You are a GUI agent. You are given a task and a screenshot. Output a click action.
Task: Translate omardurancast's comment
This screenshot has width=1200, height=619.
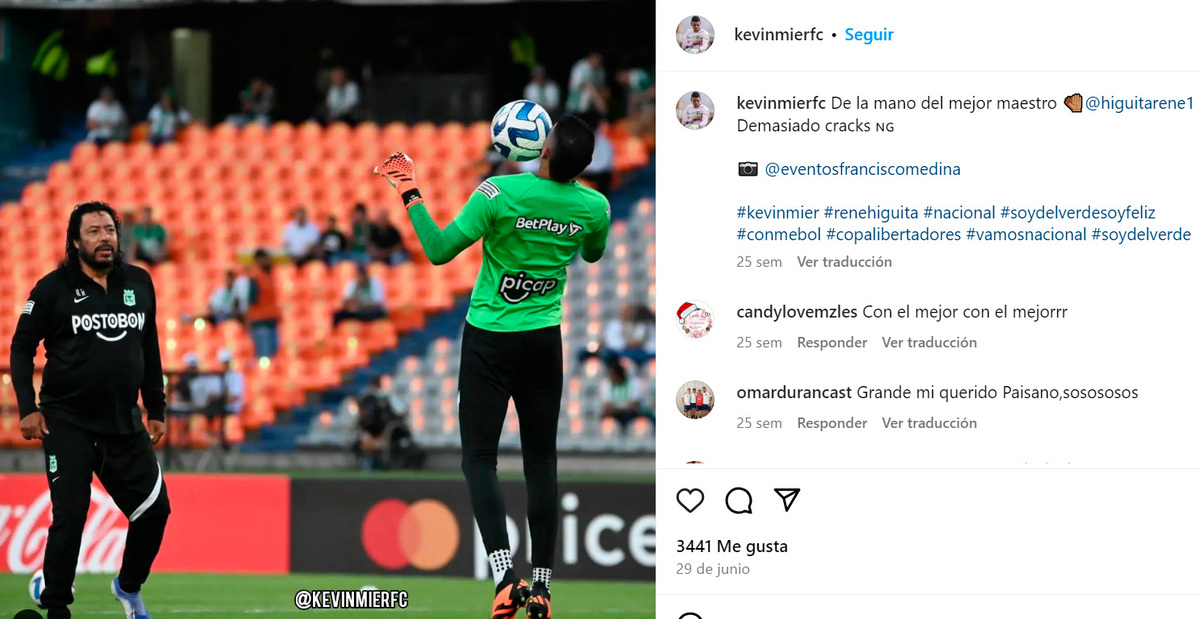pos(929,423)
